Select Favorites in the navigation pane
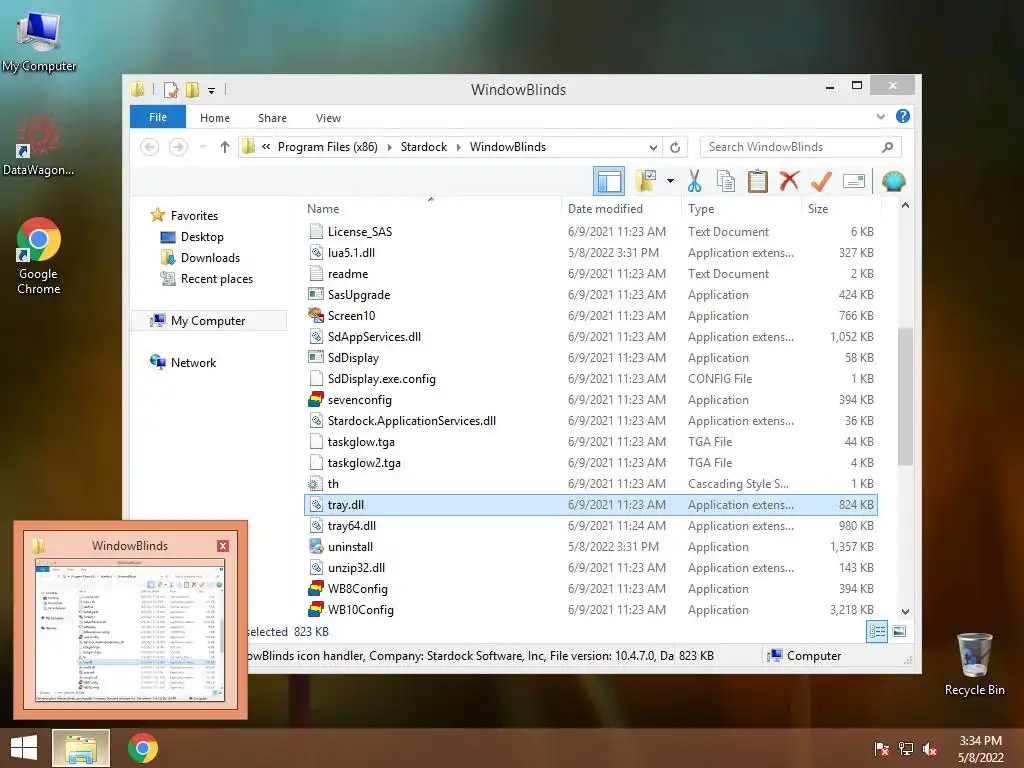The height and width of the screenshot is (768, 1024). click(x=194, y=216)
